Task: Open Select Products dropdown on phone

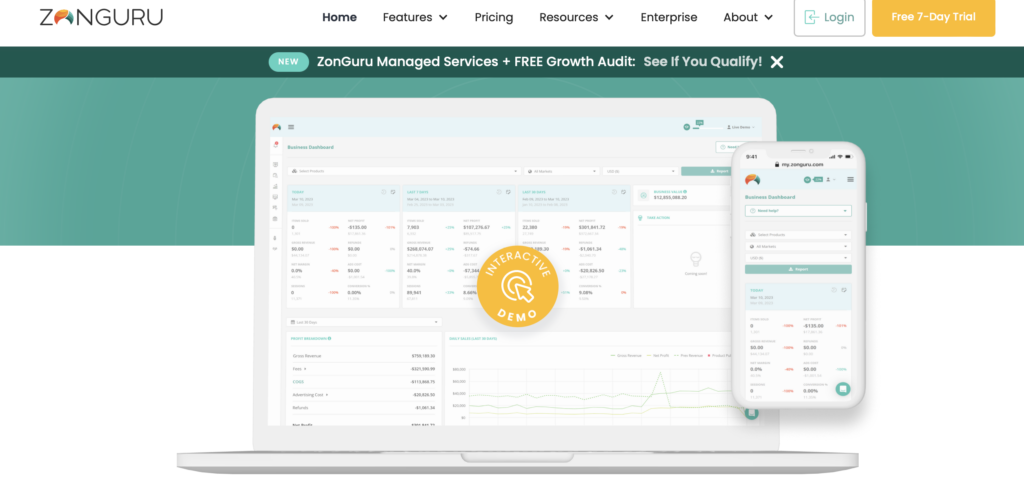Action: coord(798,234)
